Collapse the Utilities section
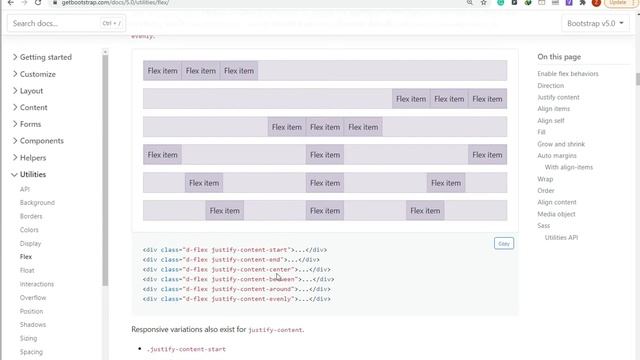Screen dimensions: 640x360 coord(29,174)
